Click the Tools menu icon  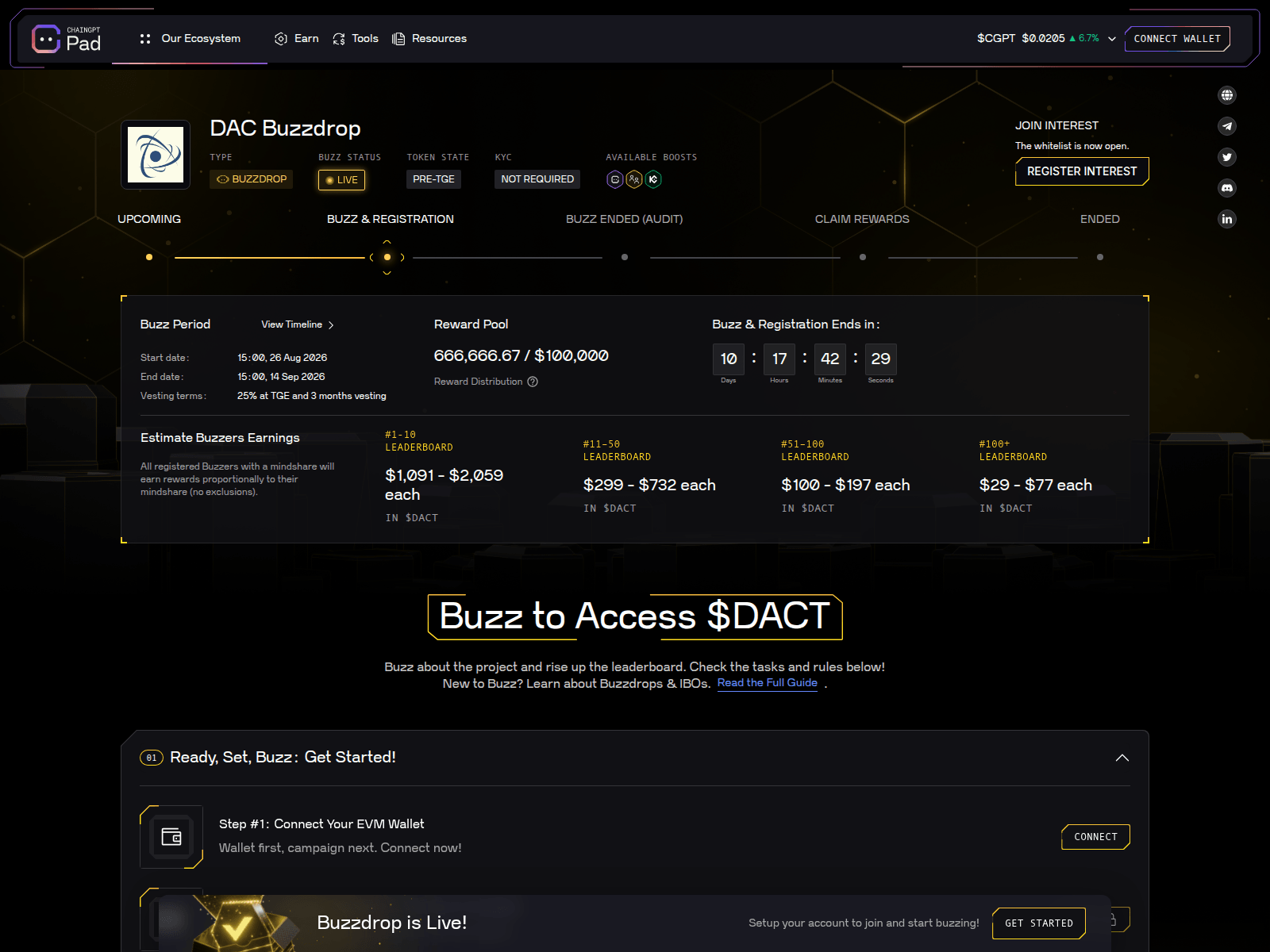click(x=339, y=39)
